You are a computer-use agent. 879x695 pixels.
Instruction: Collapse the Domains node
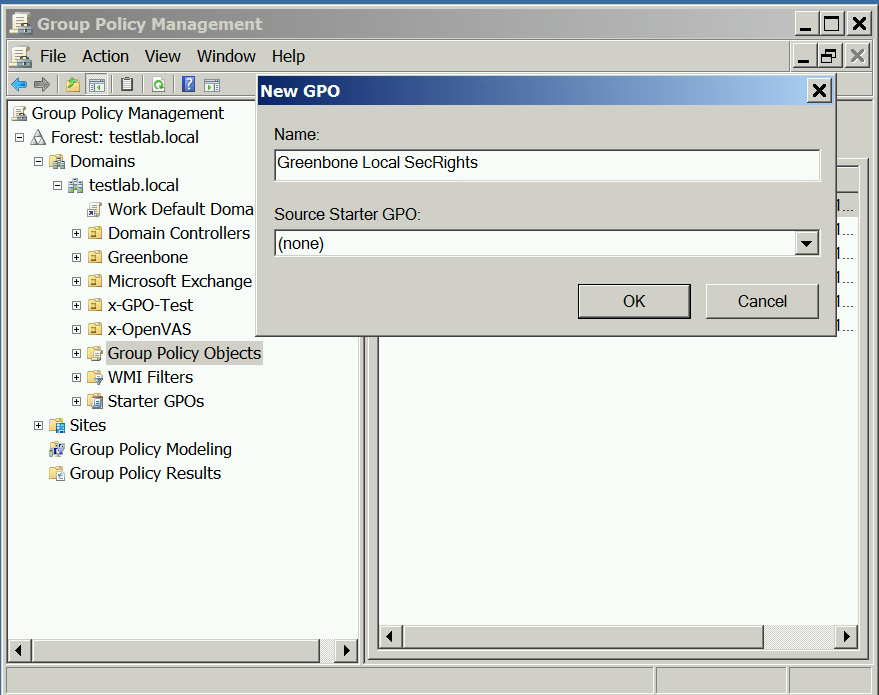point(39,161)
